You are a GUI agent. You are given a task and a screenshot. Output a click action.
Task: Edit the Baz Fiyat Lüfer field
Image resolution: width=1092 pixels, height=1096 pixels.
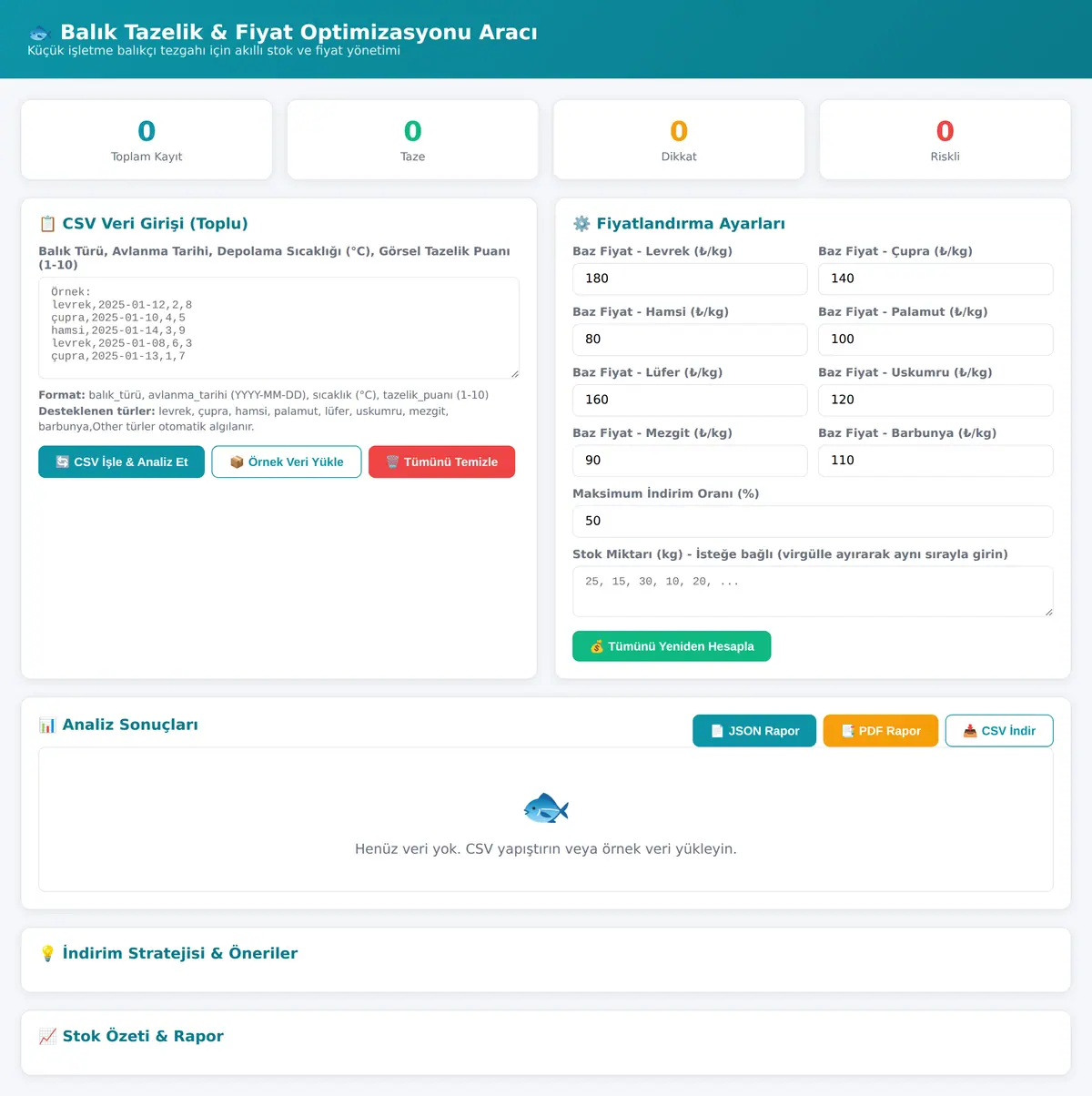click(690, 401)
